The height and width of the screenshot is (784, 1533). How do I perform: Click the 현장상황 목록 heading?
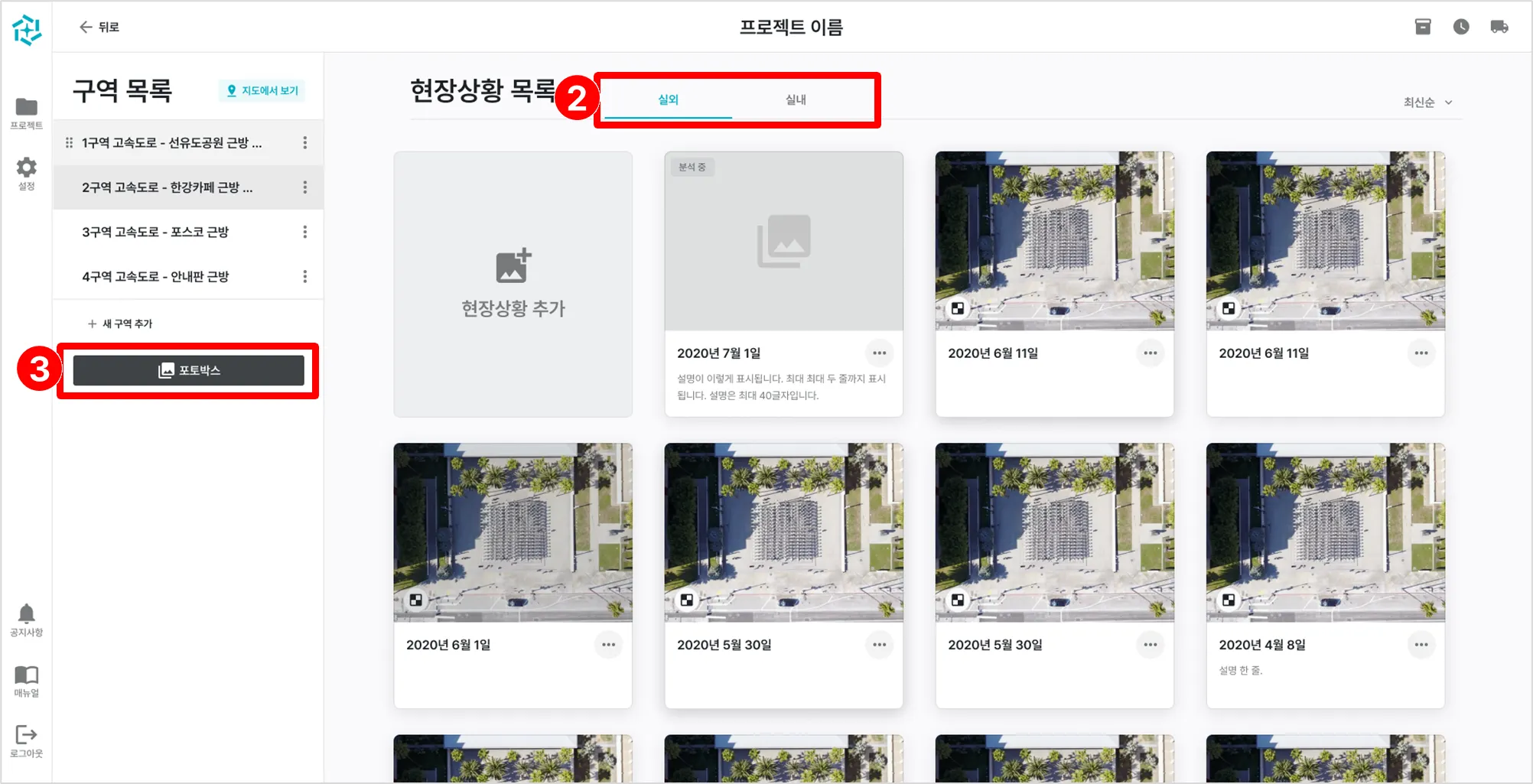483,90
